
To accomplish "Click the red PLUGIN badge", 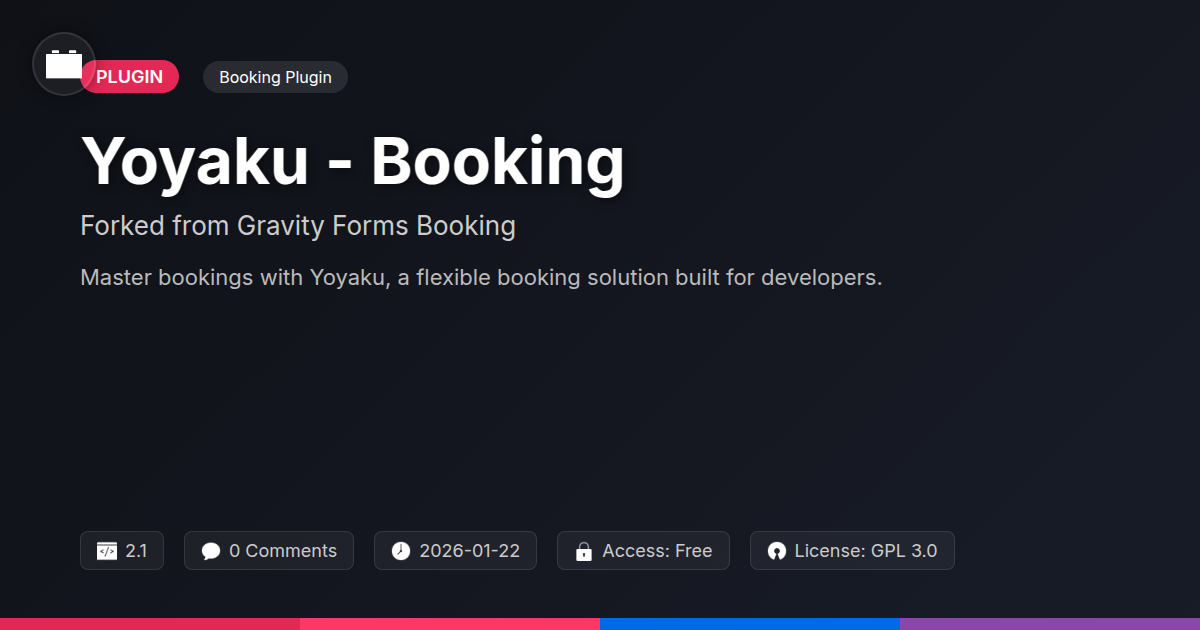I will (x=130, y=77).
